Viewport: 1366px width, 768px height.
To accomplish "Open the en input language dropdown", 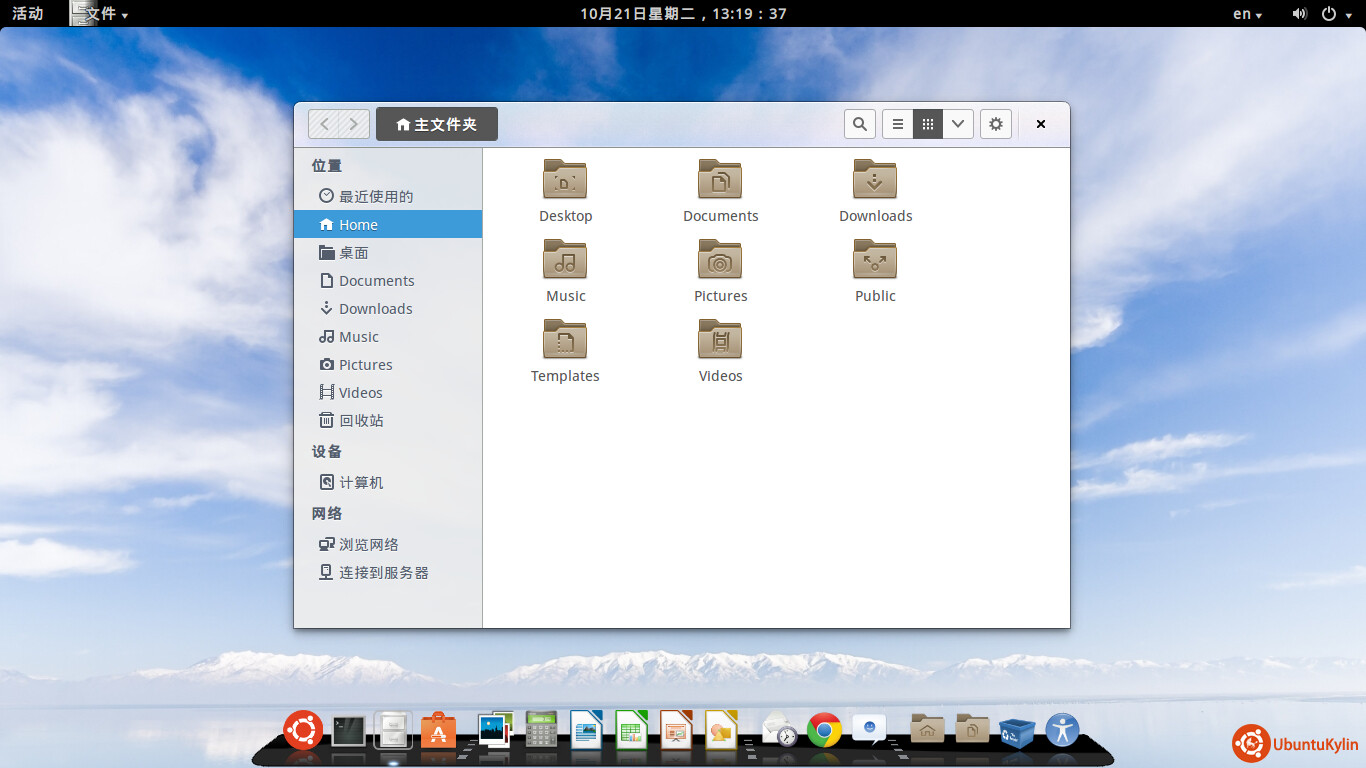I will [1247, 14].
